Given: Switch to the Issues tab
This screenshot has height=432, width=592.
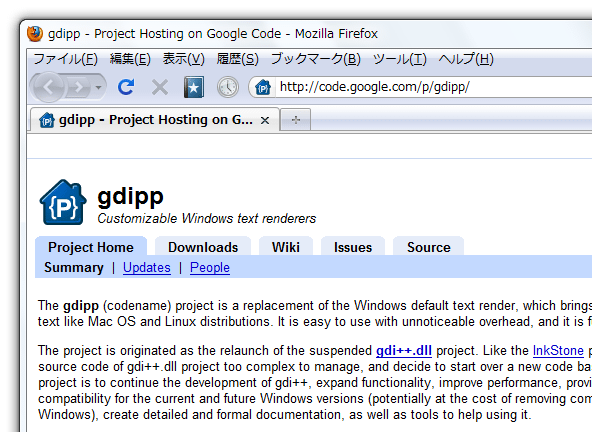Looking at the screenshot, I should (x=353, y=247).
